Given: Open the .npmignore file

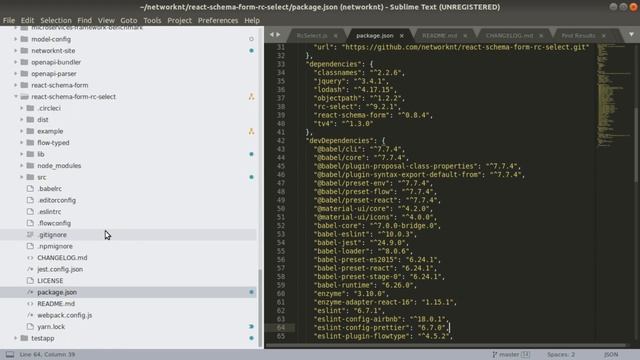Looking at the screenshot, I should 55,246.
